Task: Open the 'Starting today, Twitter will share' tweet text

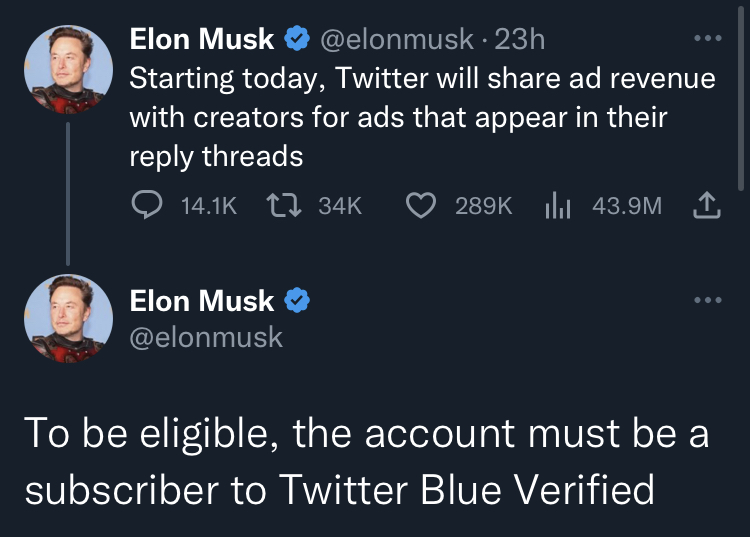Action: 422,117
